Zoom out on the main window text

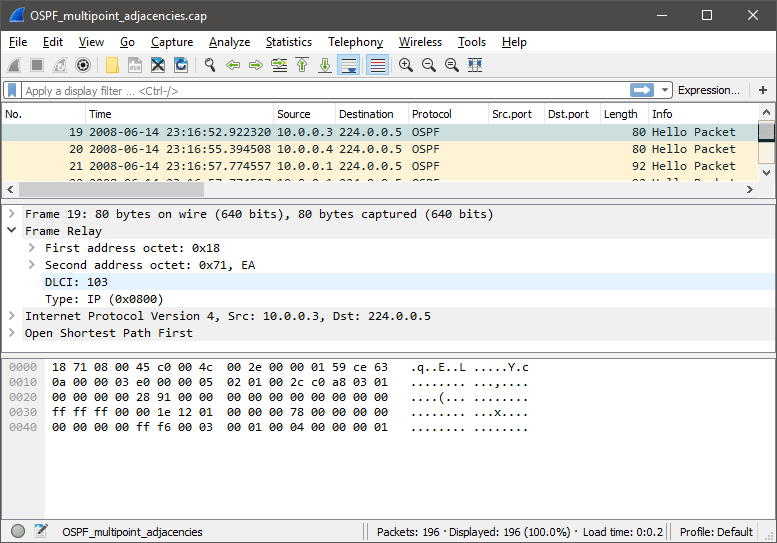[x=429, y=65]
